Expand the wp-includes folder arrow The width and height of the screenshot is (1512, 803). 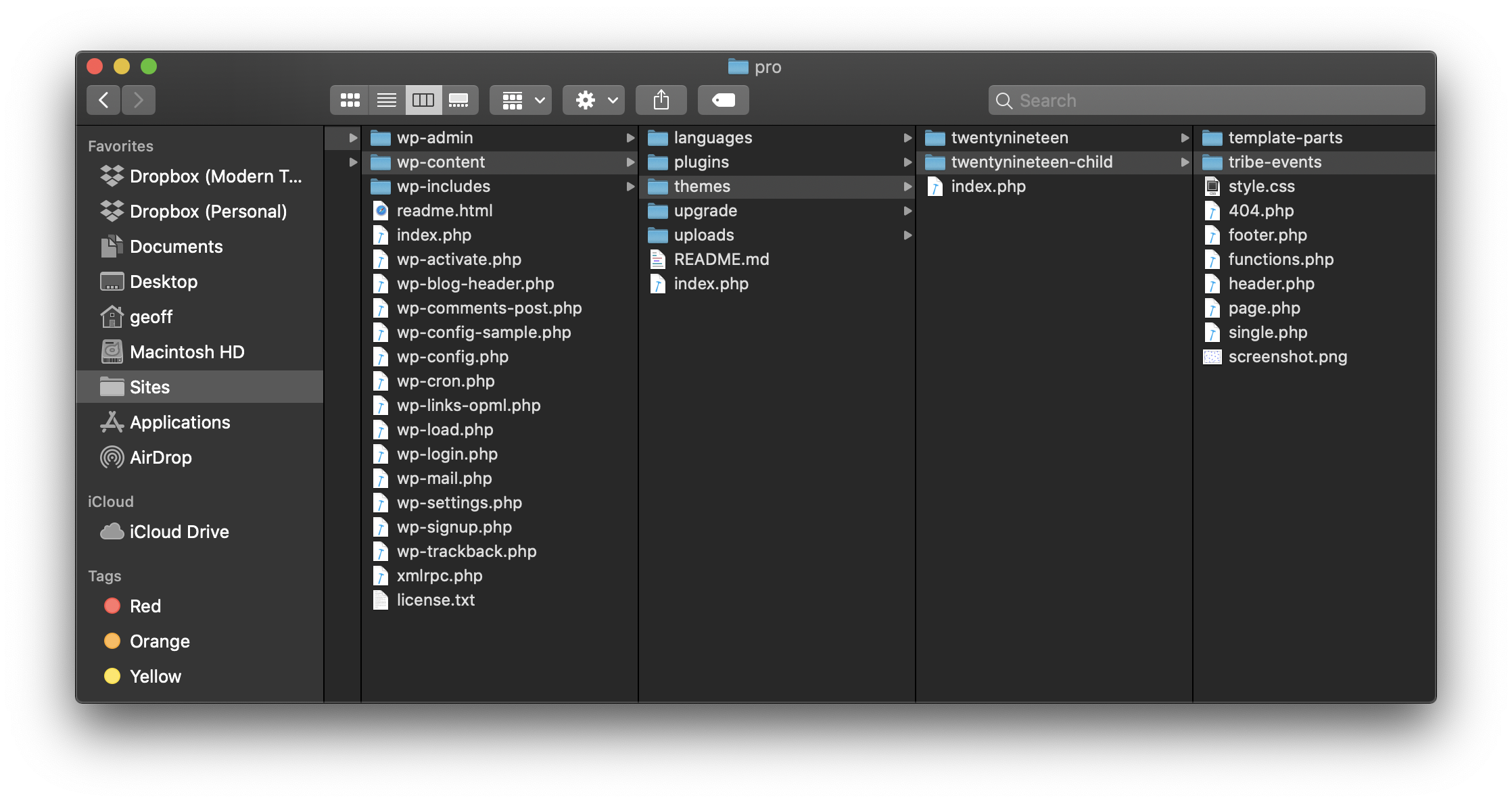tap(630, 187)
